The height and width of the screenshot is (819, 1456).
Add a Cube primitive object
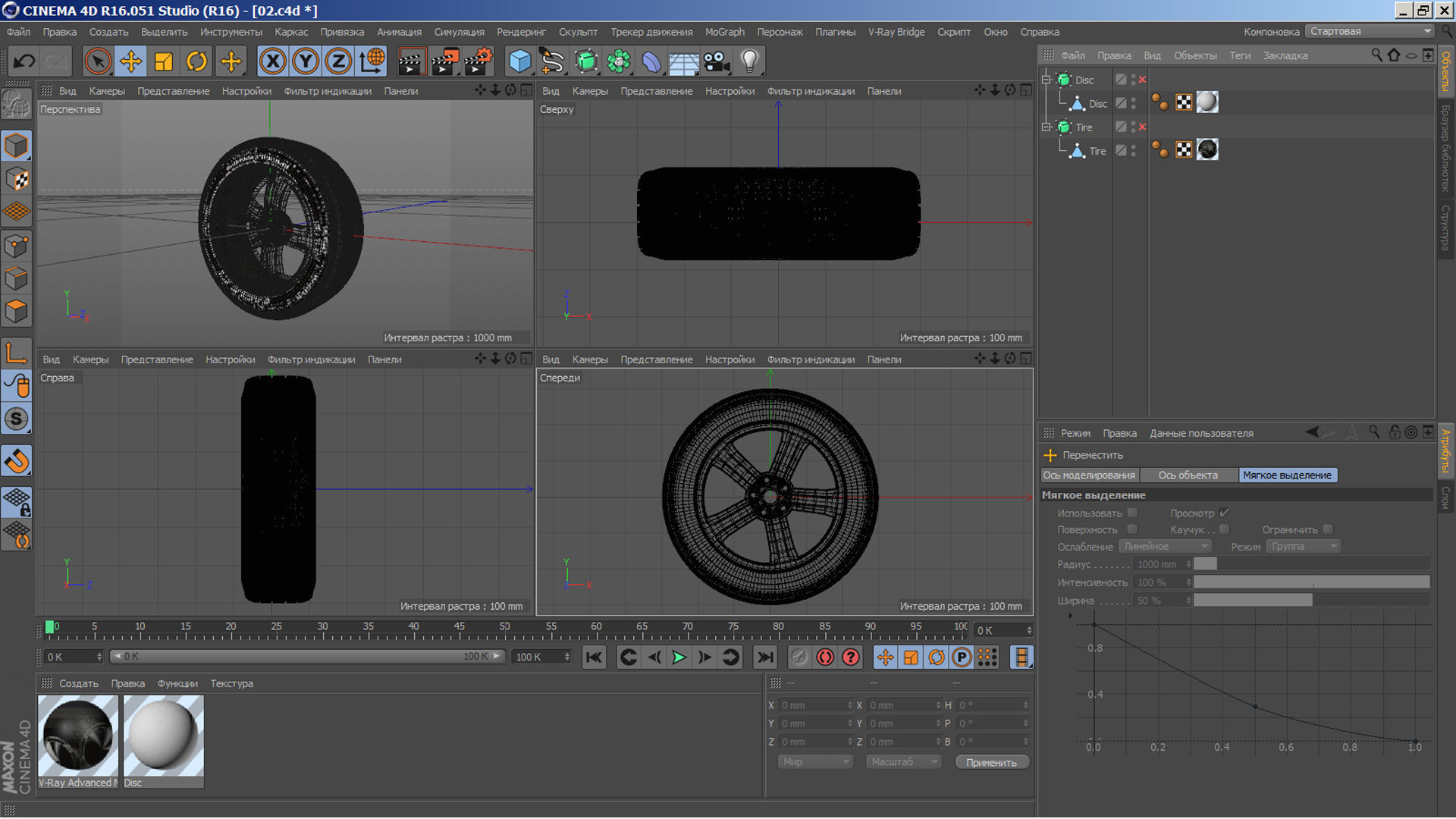520,61
